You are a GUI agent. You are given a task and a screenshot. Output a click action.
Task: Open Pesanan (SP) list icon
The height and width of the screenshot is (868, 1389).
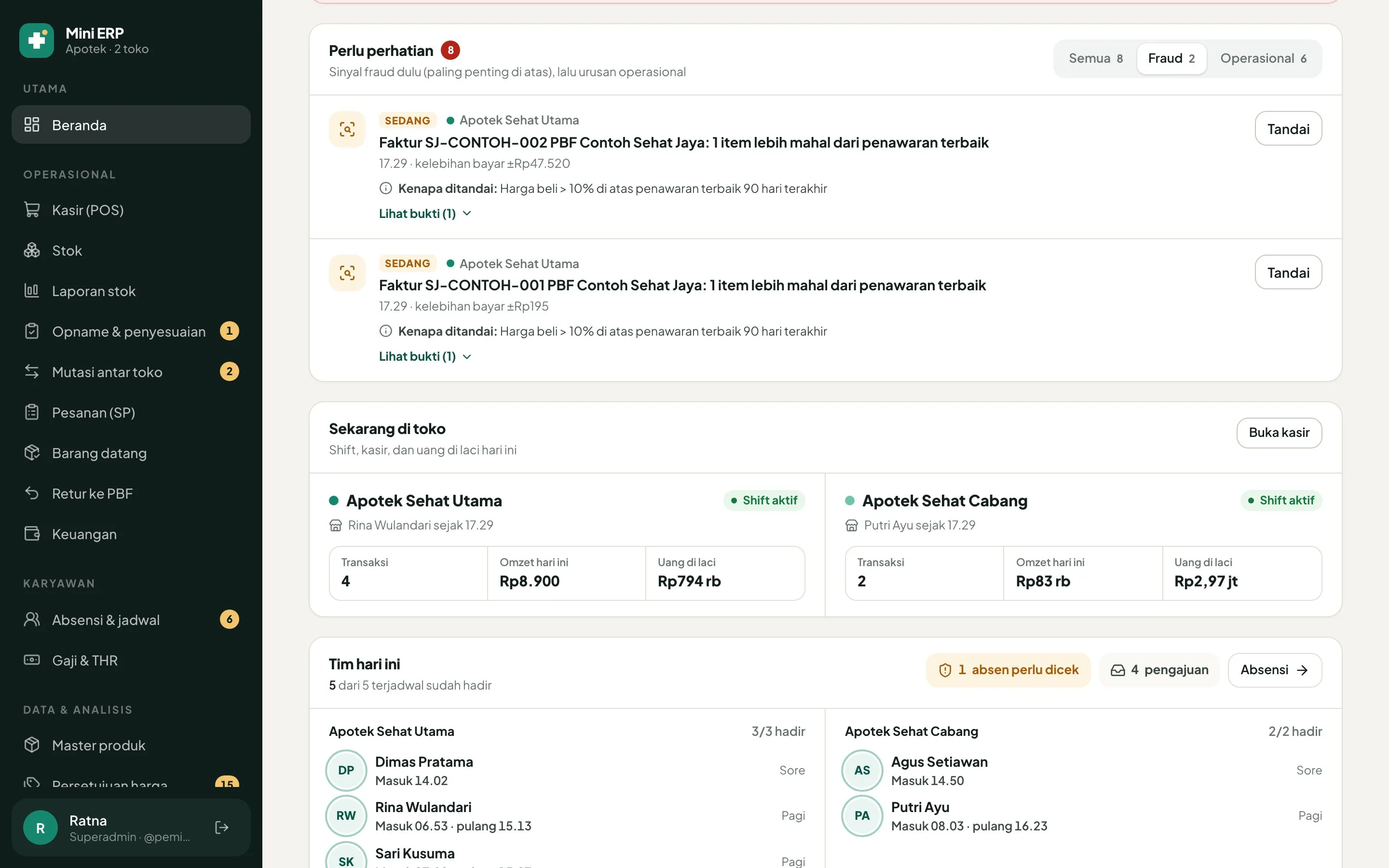click(31, 412)
